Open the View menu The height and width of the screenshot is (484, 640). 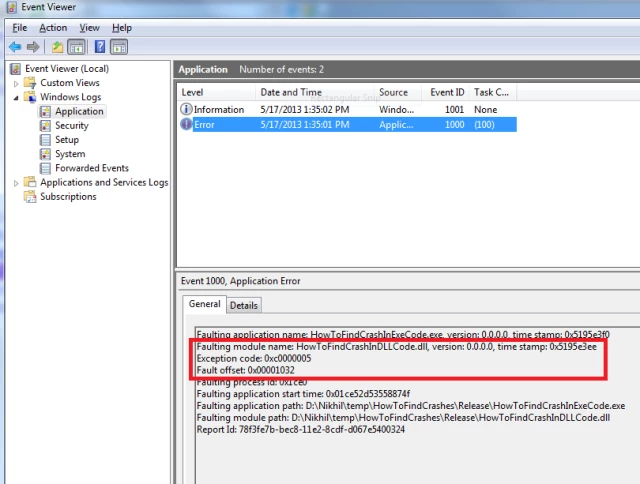click(89, 28)
